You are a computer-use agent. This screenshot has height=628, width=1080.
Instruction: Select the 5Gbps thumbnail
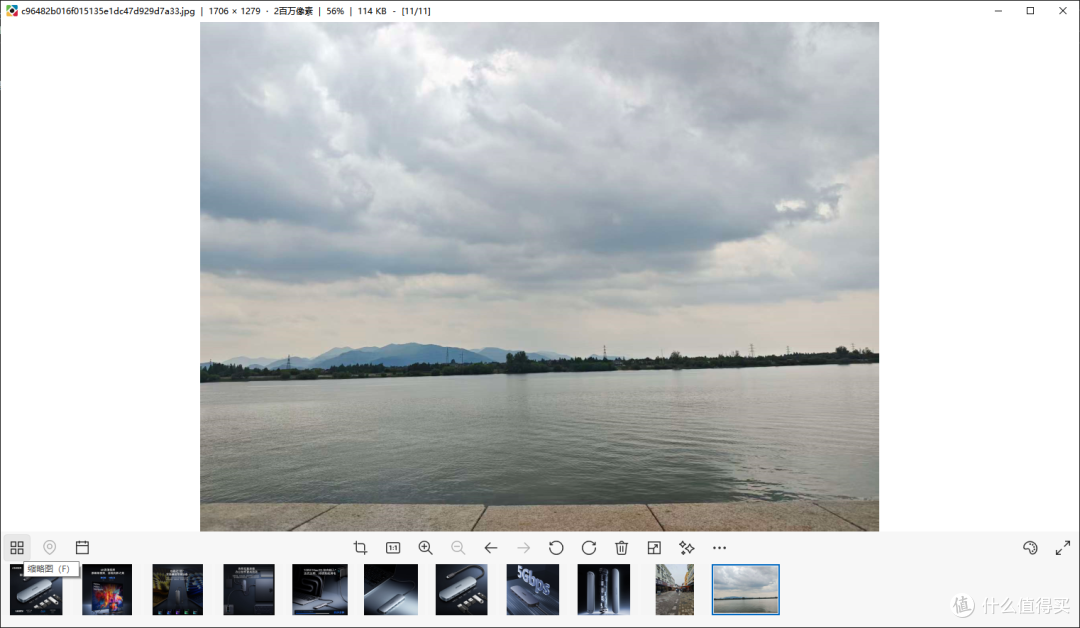click(532, 589)
